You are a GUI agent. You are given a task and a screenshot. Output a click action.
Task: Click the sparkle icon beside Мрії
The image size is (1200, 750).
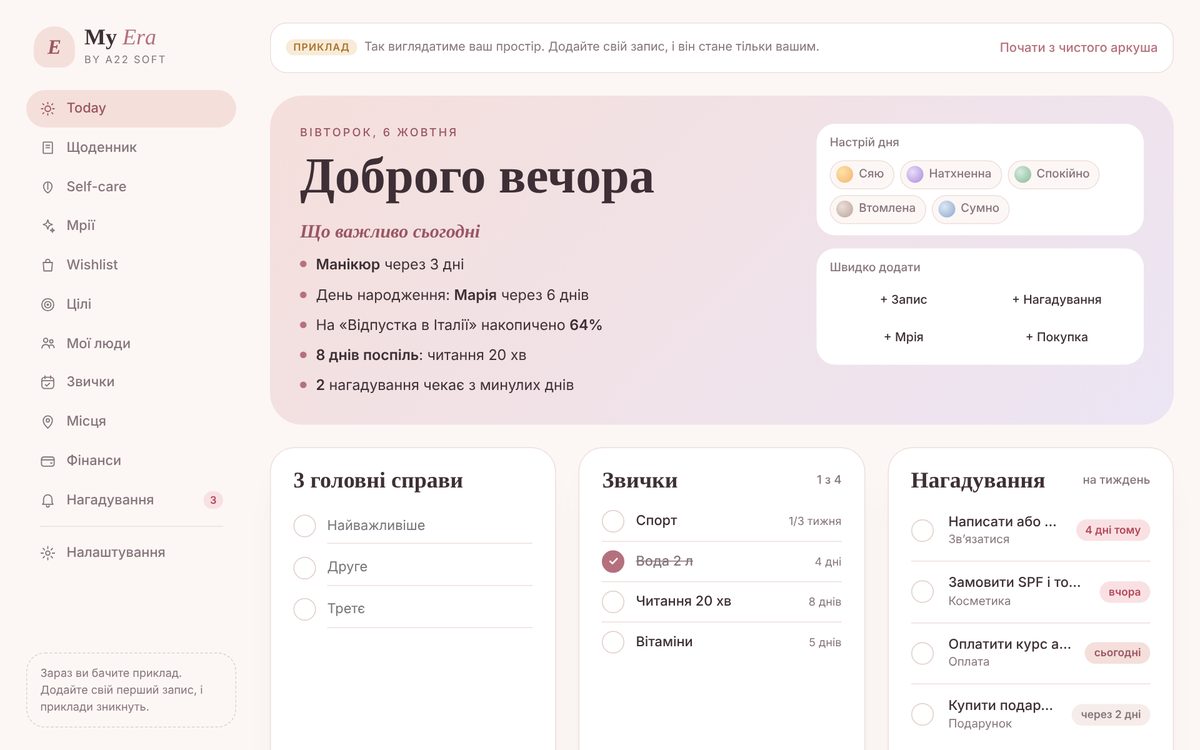(x=48, y=226)
